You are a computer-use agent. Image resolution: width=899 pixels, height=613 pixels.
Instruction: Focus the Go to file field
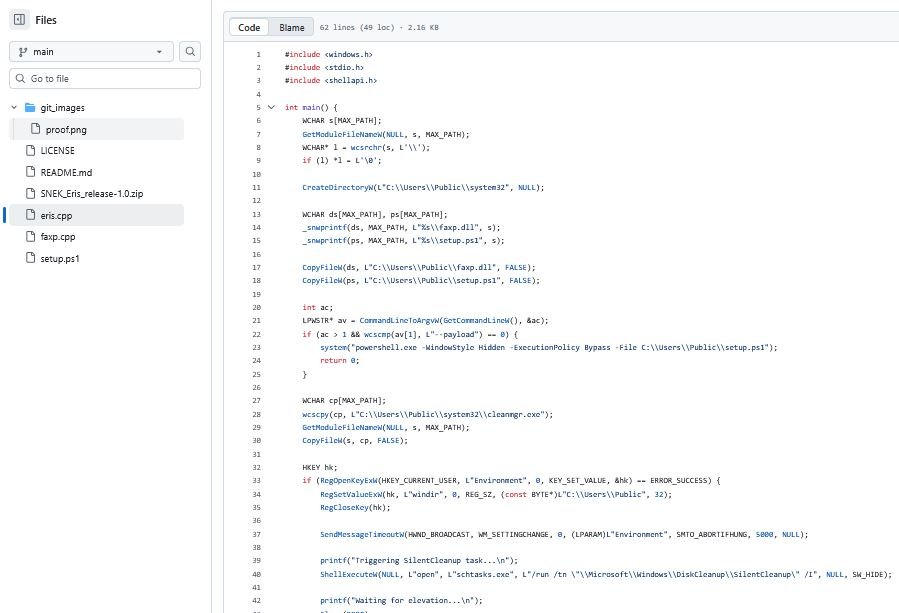pos(105,79)
